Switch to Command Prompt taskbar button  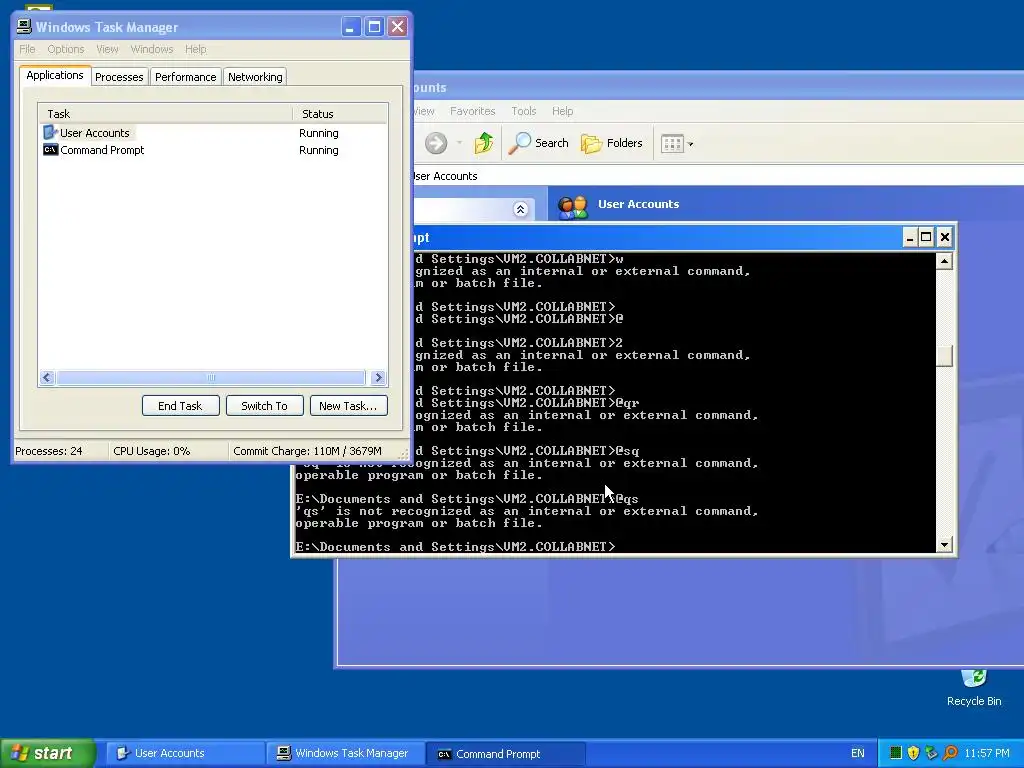pos(505,753)
